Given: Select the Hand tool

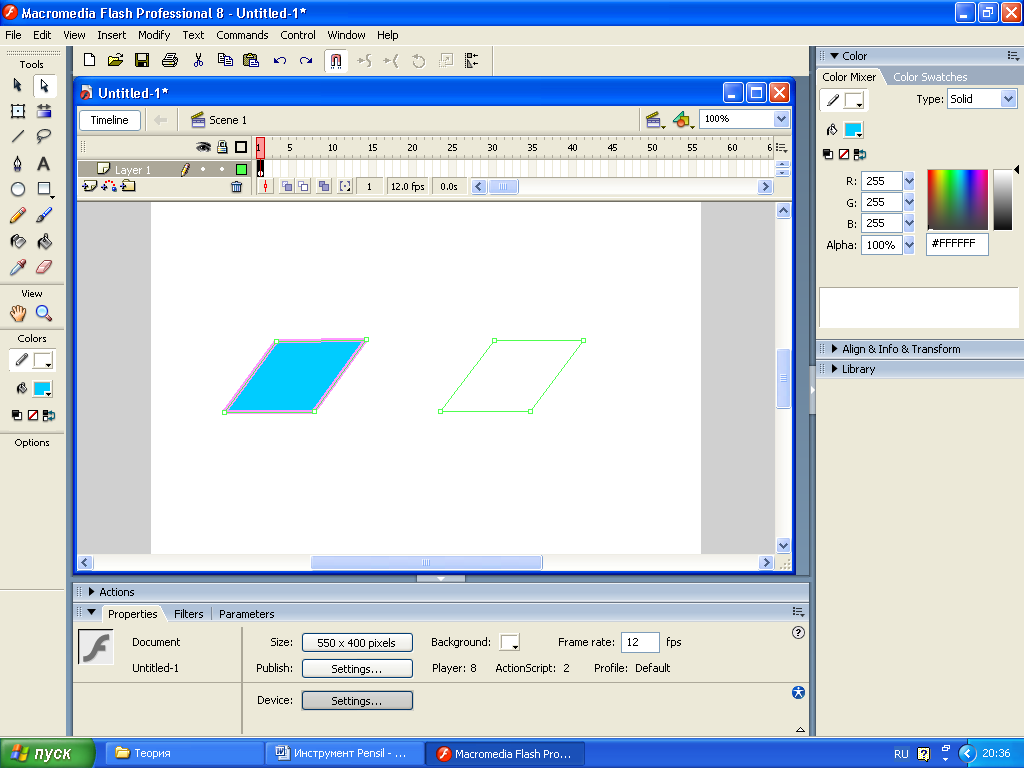Looking at the screenshot, I should point(18,313).
